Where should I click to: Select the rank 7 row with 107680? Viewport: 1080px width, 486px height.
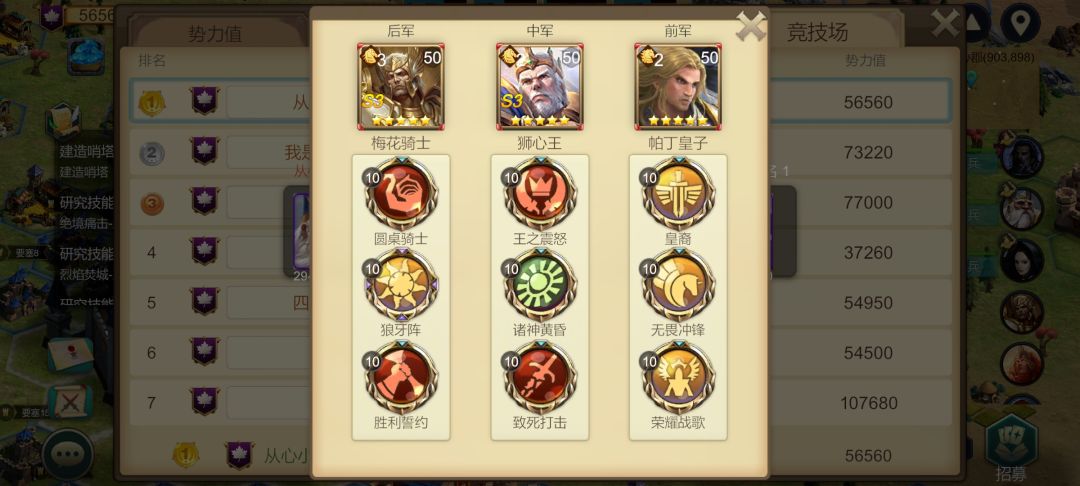pyautogui.click(x=541, y=403)
